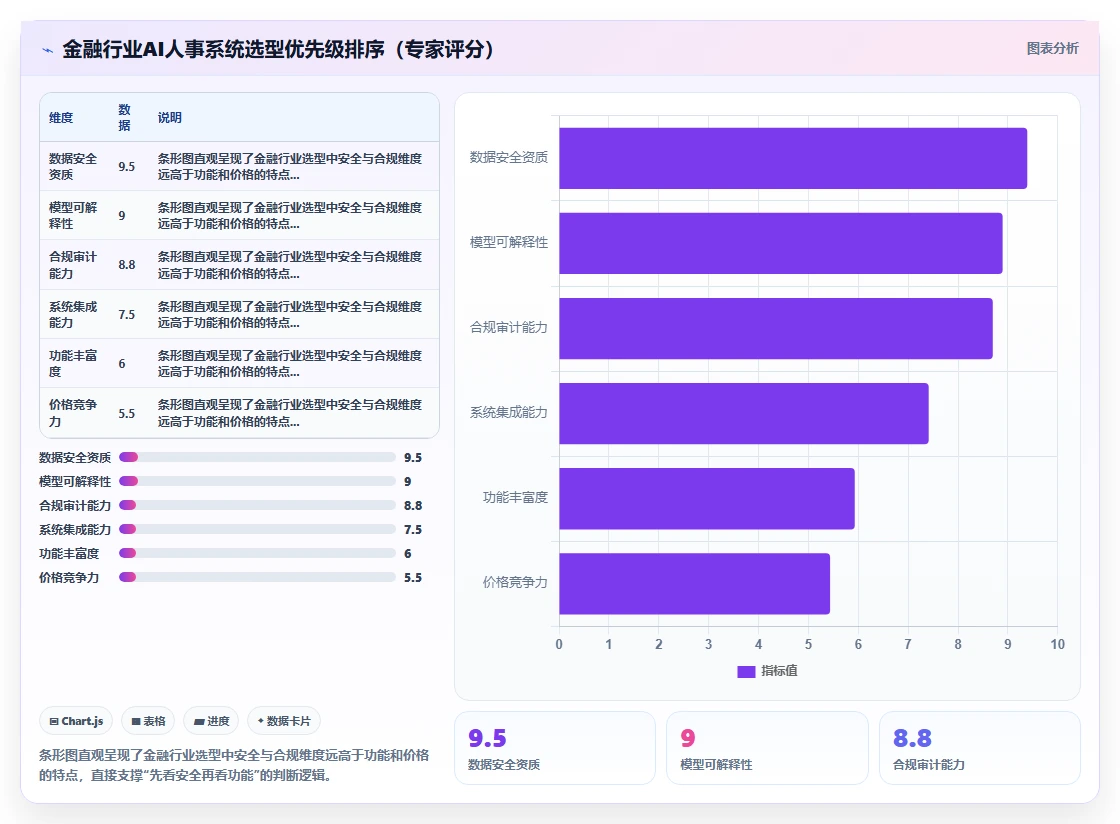
Task: Click the 8.8 合规审计能力 stat card
Action: (x=979, y=748)
